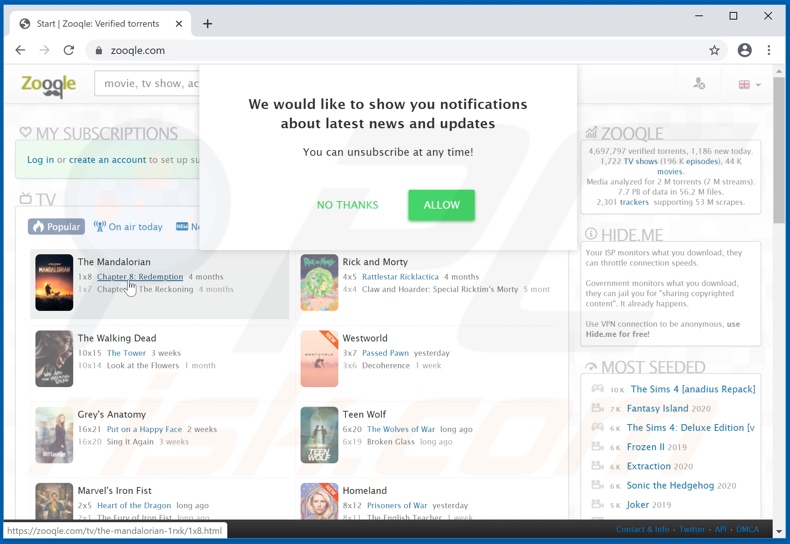
Task: Open Passed Pawn episode link
Action: (x=385, y=353)
